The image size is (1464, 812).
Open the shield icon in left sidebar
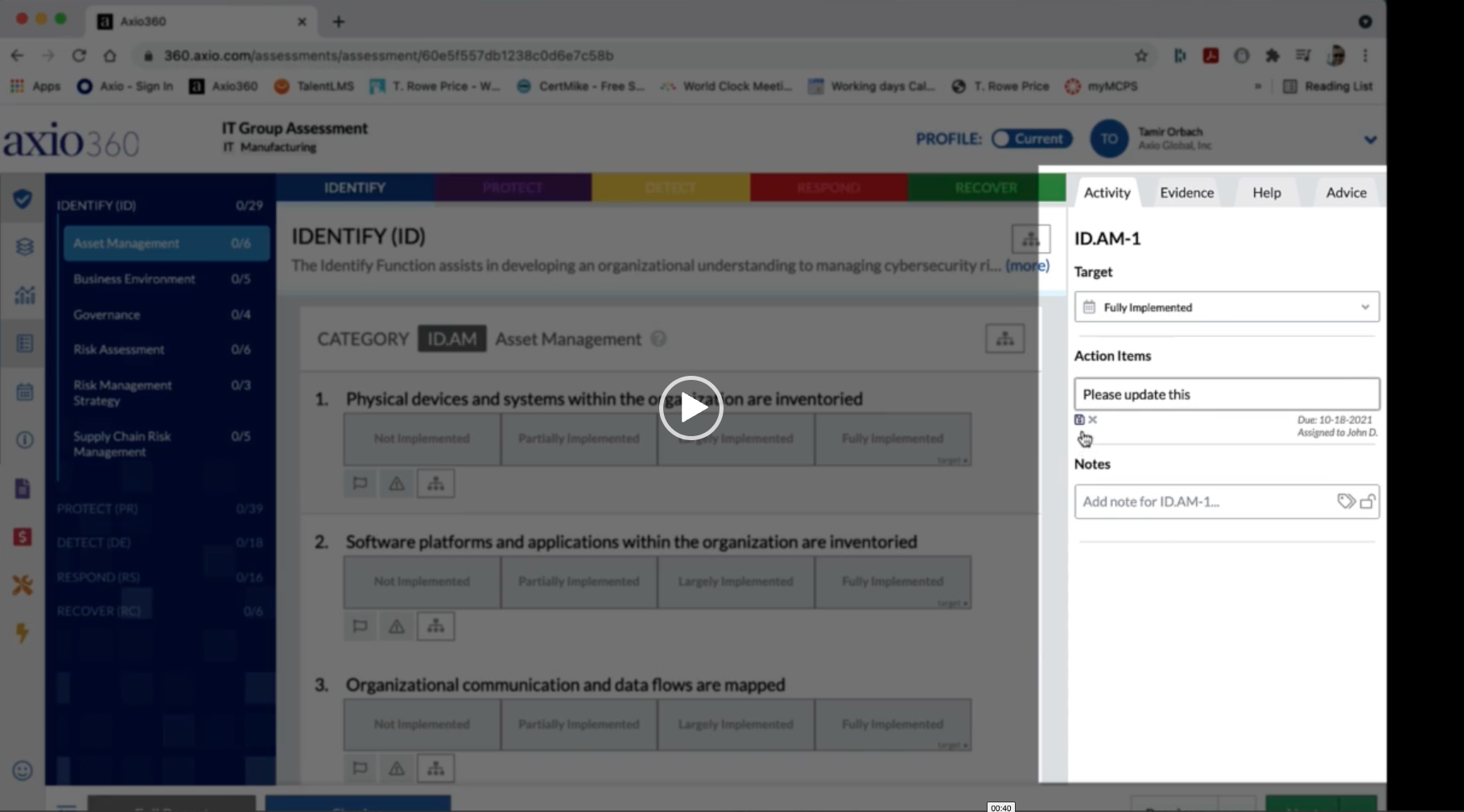pyautogui.click(x=23, y=198)
